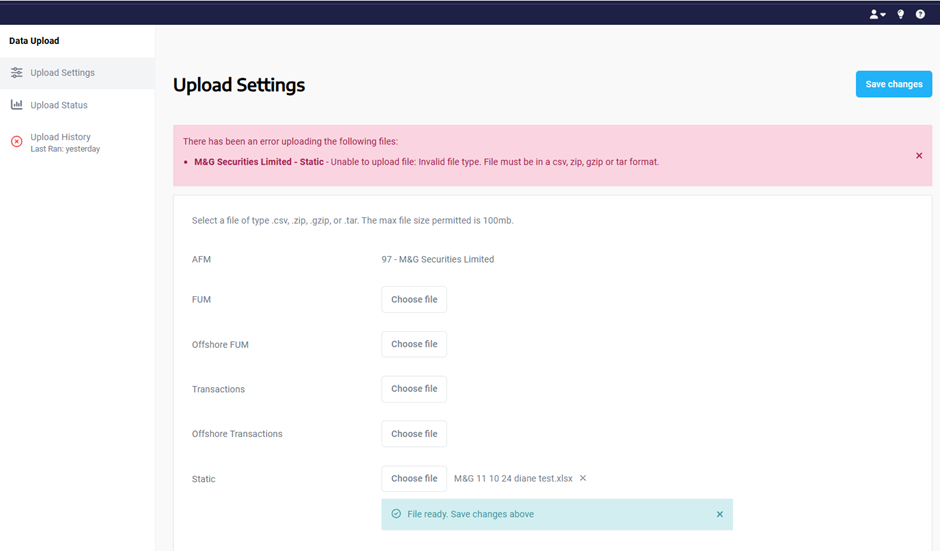Viewport: 940px width, 551px height.
Task: Click the green checkmark File ready icon
Action: coord(396,514)
